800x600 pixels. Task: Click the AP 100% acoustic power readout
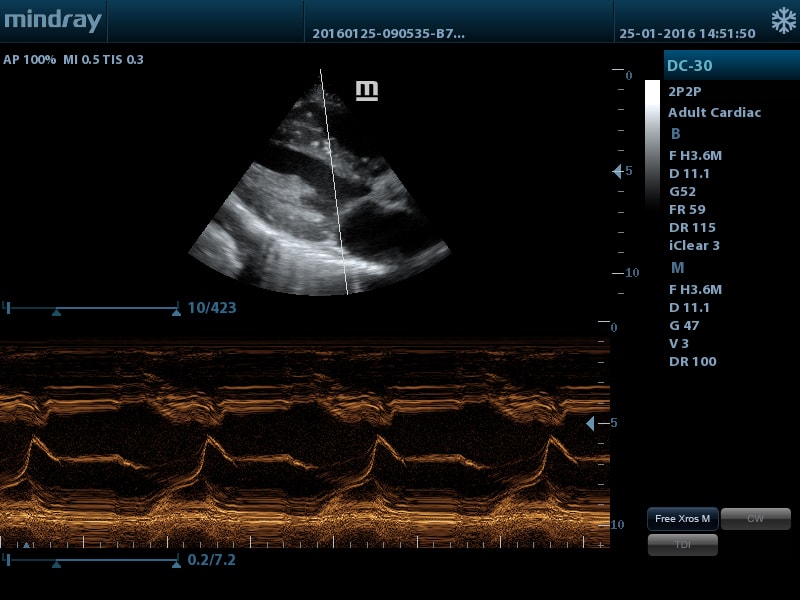click(x=30, y=60)
